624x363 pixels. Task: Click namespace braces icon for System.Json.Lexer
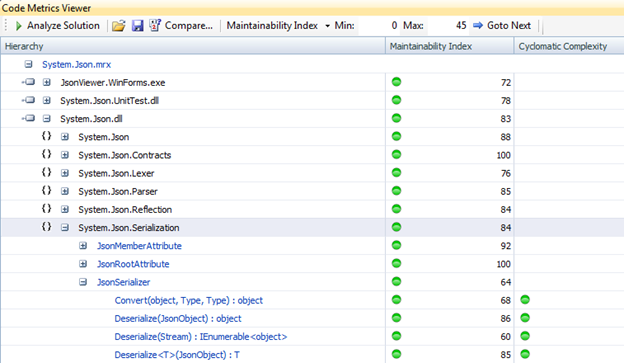tap(47, 172)
